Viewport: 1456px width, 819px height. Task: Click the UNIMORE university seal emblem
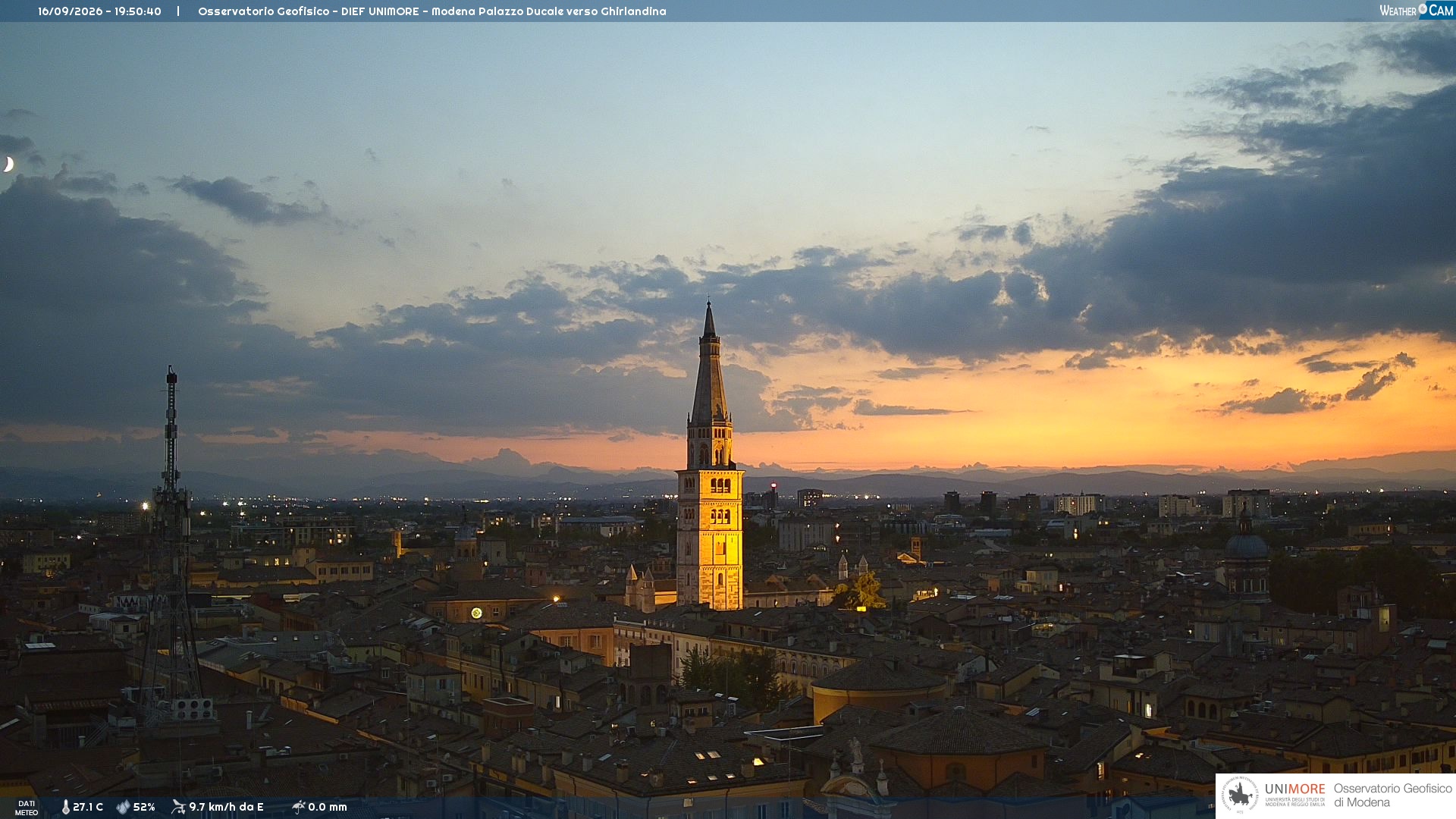click(x=1240, y=795)
